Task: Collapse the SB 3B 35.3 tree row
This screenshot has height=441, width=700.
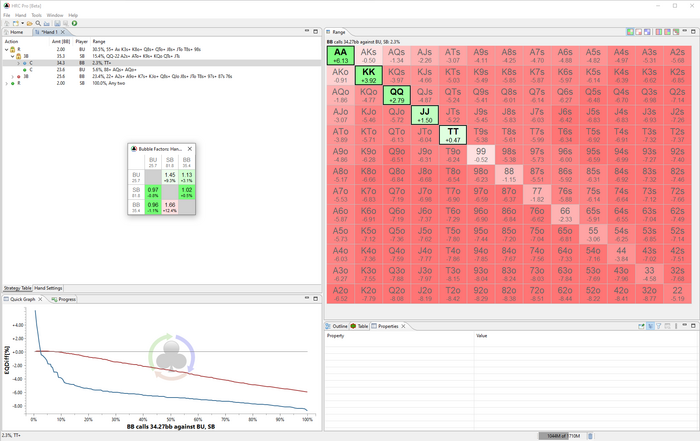Action: [x=12, y=56]
